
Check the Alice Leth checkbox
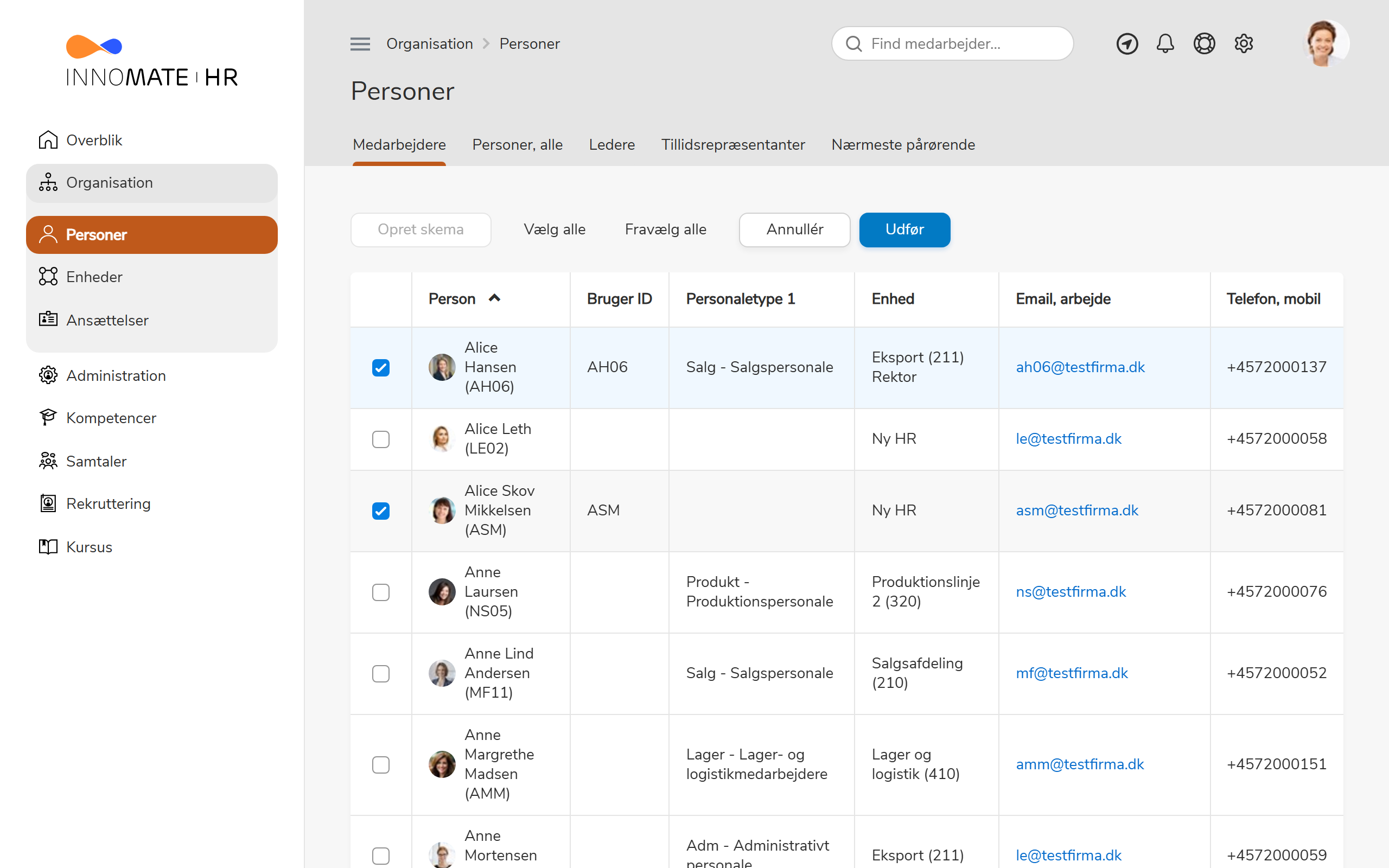point(380,439)
